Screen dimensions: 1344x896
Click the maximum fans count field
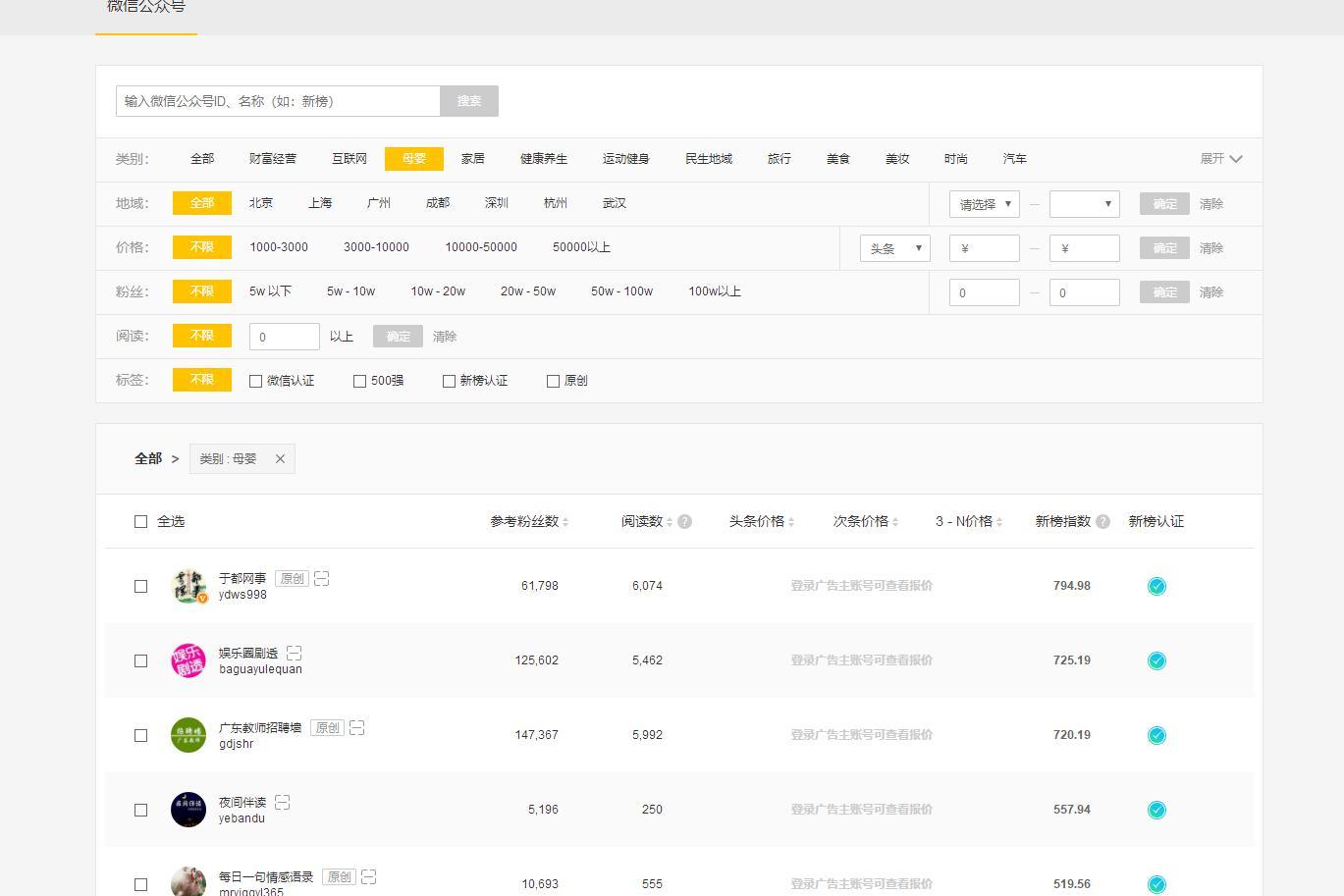tap(1085, 292)
